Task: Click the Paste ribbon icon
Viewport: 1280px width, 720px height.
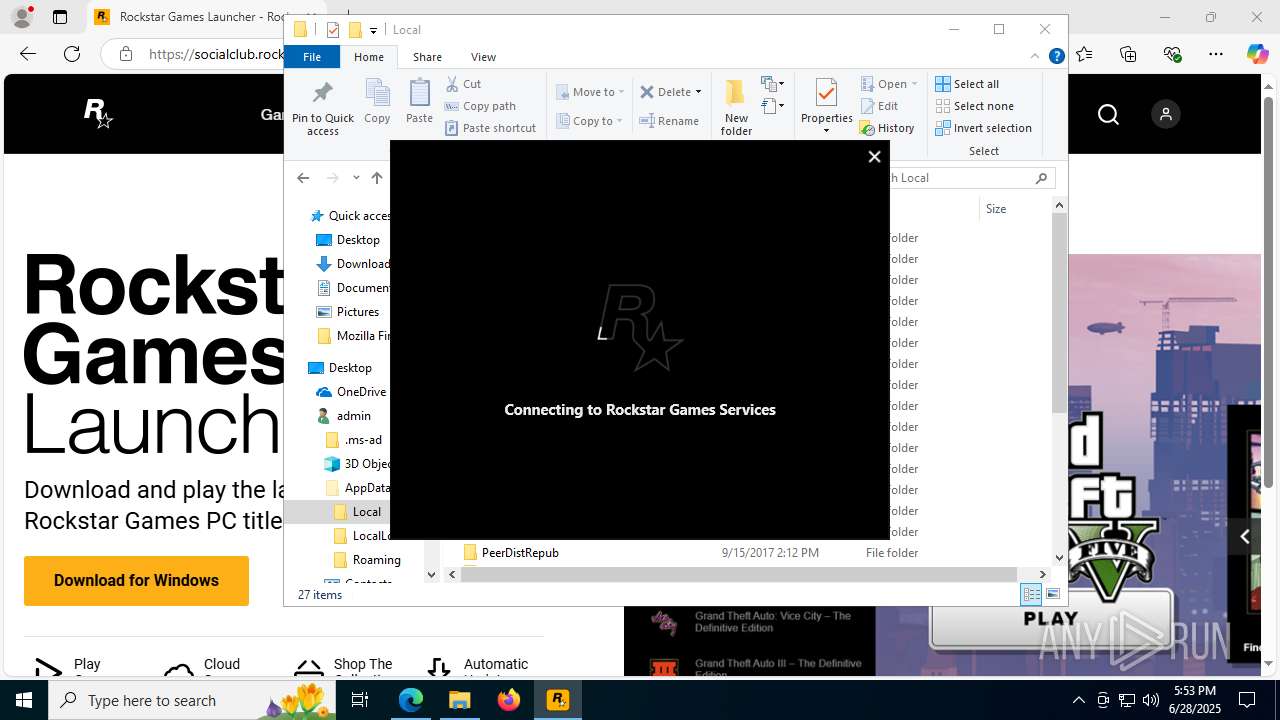Action: point(419,102)
